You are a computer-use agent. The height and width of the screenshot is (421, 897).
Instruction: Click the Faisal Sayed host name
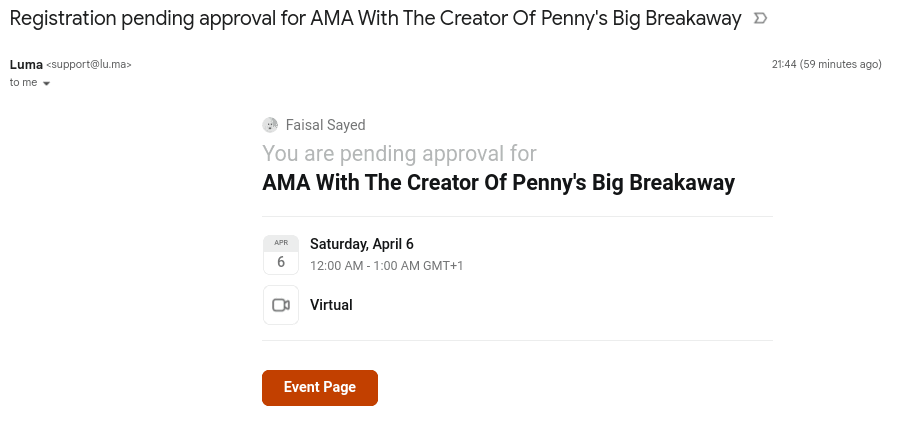tap(325, 125)
